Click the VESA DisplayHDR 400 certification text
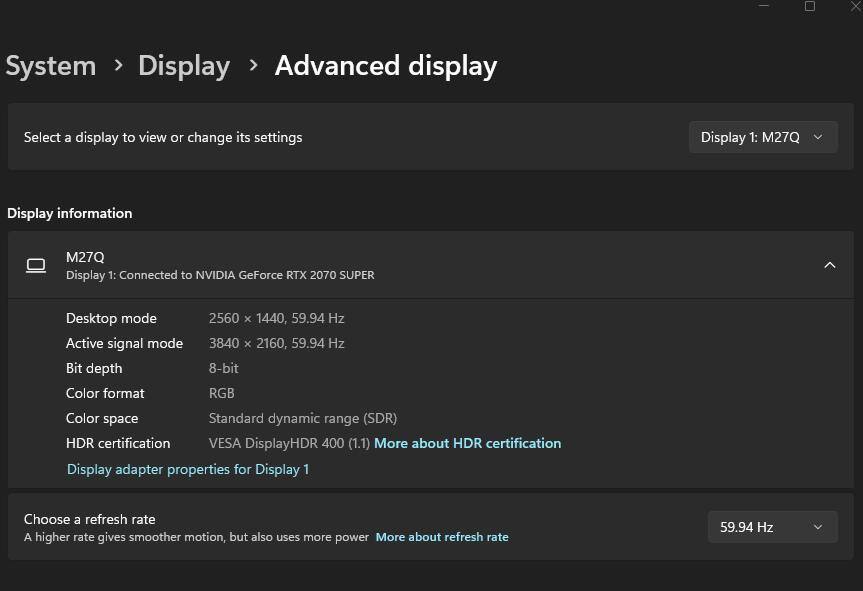This screenshot has height=591, width=863. point(289,443)
